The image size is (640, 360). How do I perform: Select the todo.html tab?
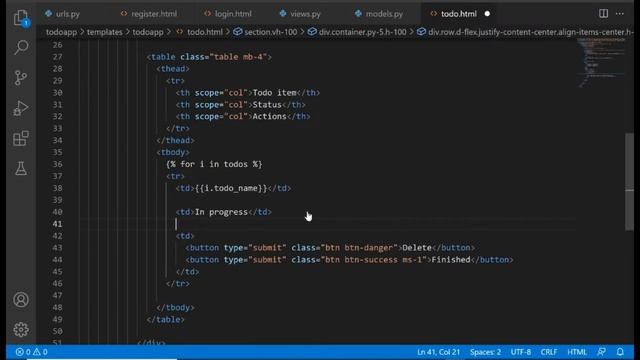pyautogui.click(x=458, y=14)
